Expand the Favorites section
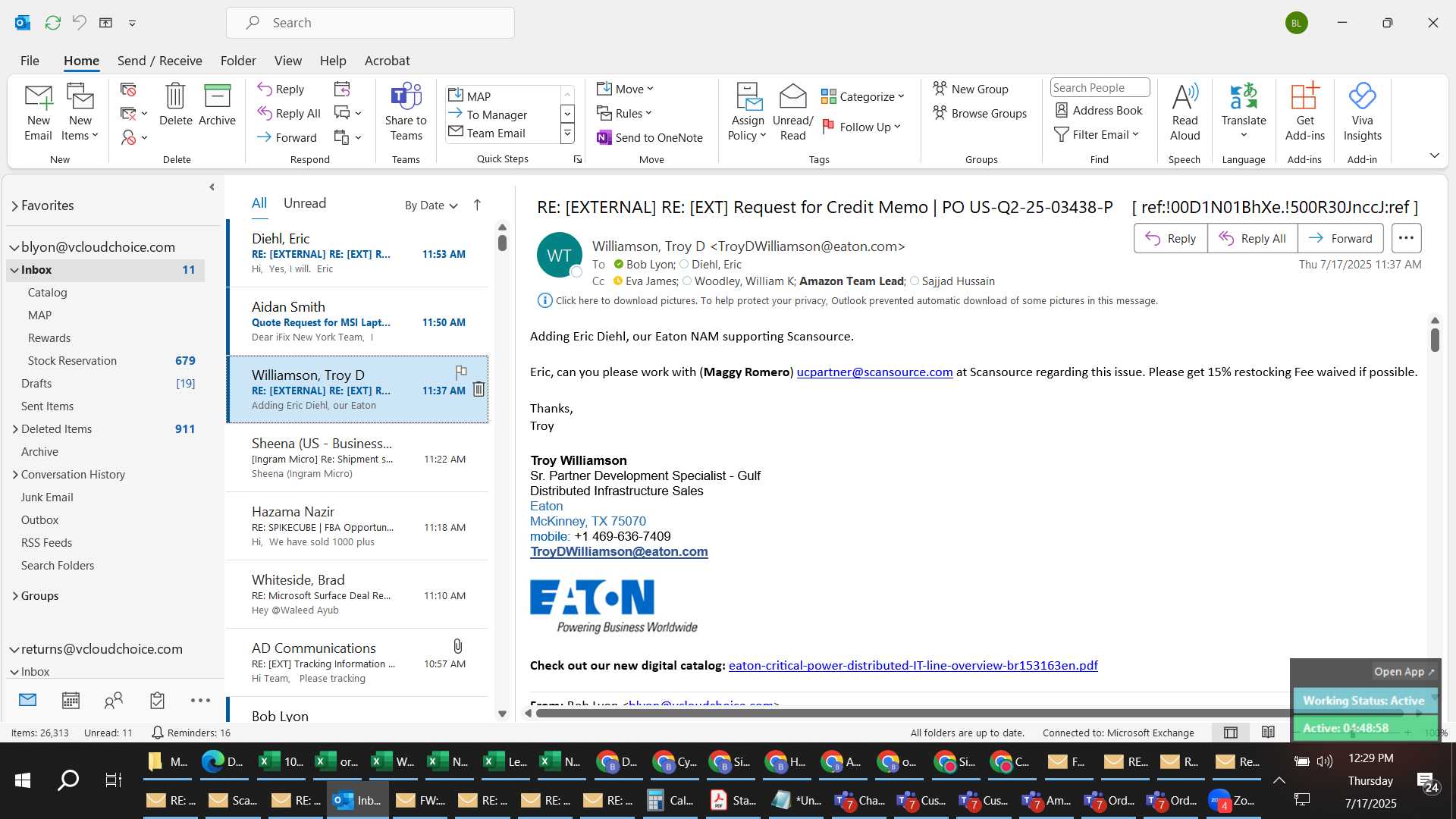The width and height of the screenshot is (1456, 819). (14, 206)
